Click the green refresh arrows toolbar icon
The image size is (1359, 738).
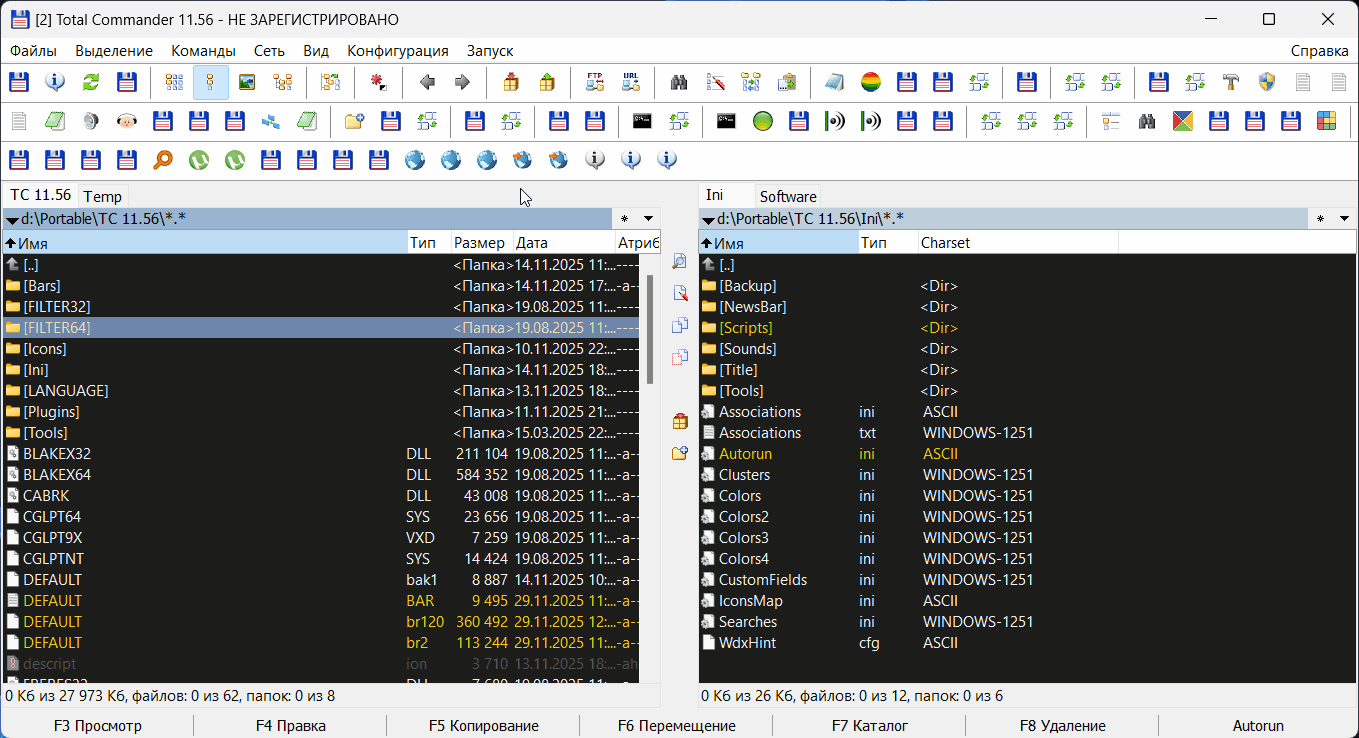(91, 82)
